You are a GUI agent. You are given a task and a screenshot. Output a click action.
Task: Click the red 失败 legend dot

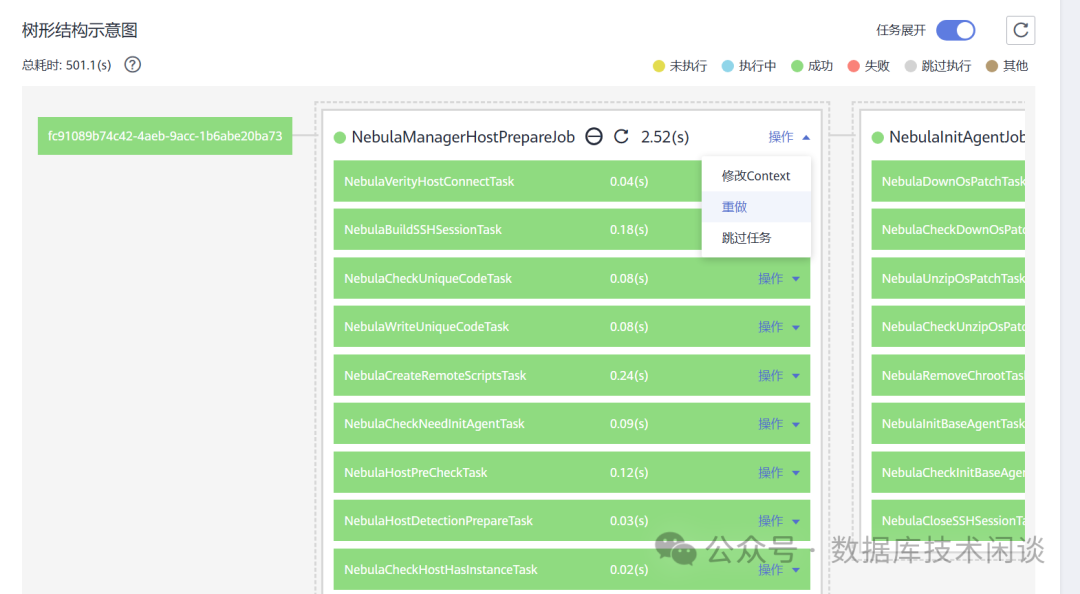tap(853, 66)
